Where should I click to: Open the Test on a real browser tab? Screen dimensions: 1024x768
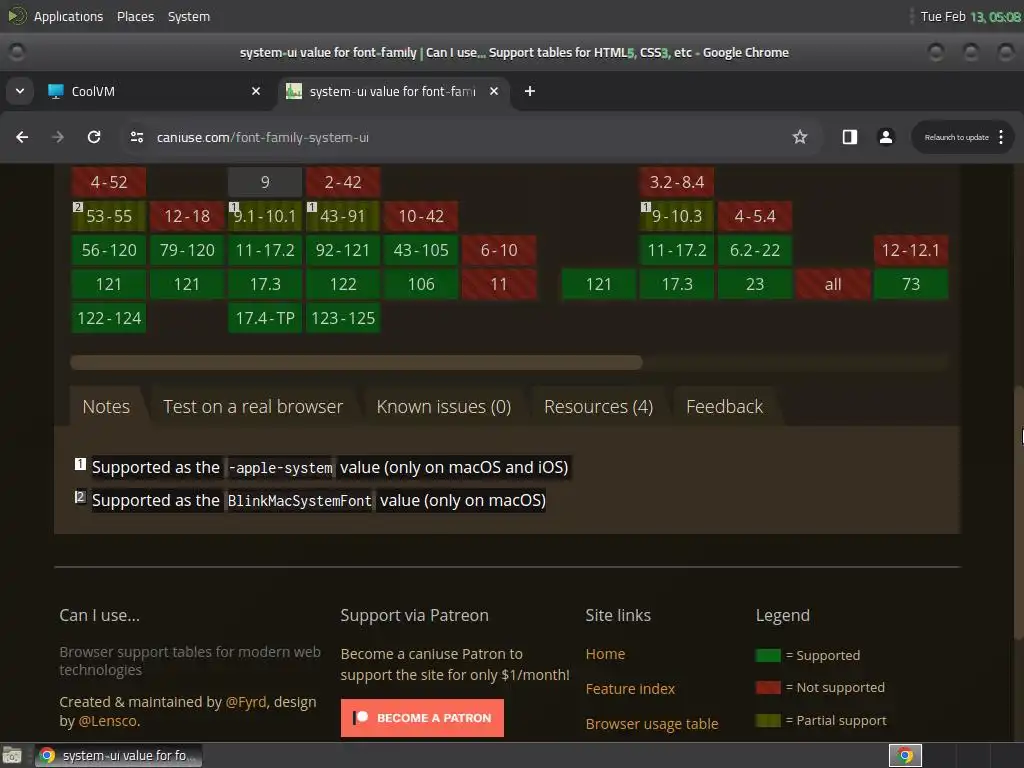point(253,407)
